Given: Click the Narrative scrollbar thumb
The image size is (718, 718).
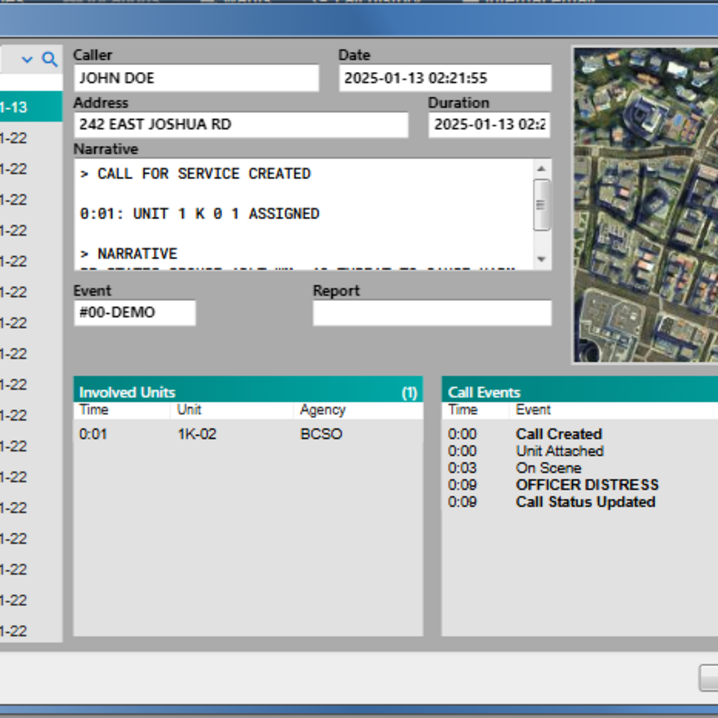Looking at the screenshot, I should (541, 204).
